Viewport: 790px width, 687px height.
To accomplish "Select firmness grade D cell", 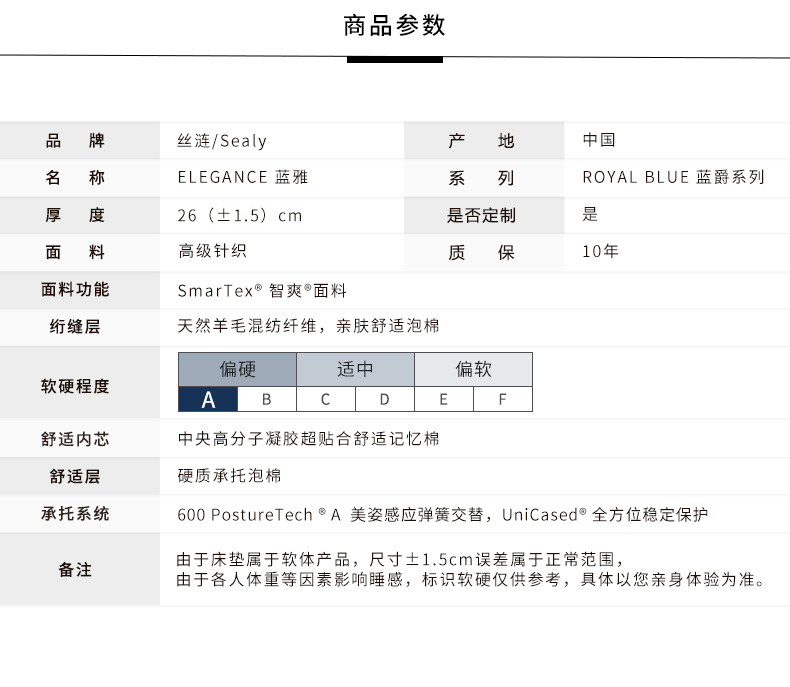I will point(385,399).
